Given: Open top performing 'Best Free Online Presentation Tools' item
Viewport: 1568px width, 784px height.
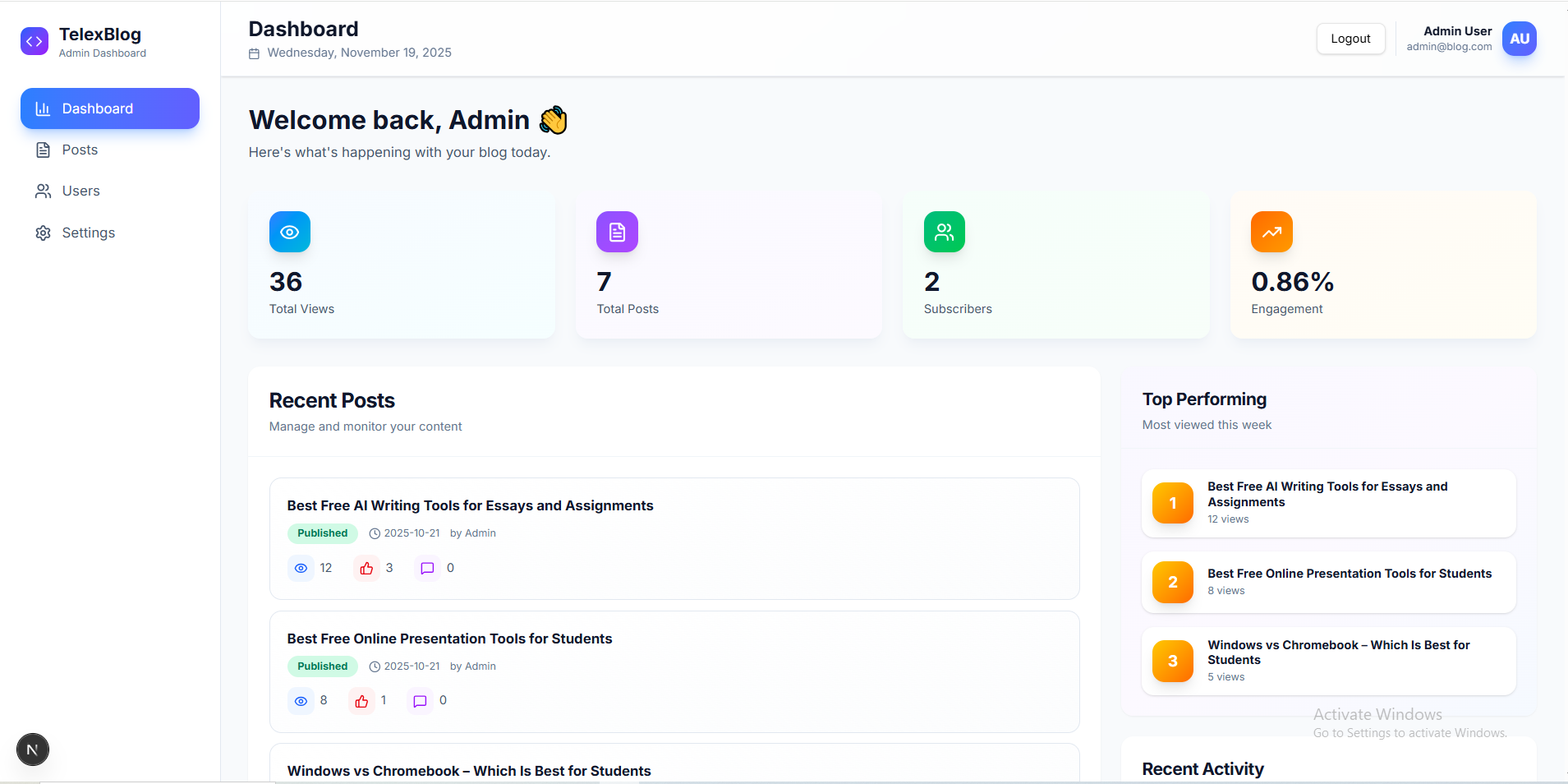Looking at the screenshot, I should [1328, 582].
